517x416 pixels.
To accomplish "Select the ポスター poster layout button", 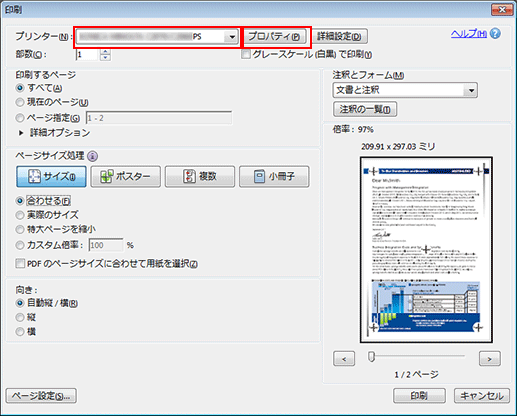I will tap(126, 176).
